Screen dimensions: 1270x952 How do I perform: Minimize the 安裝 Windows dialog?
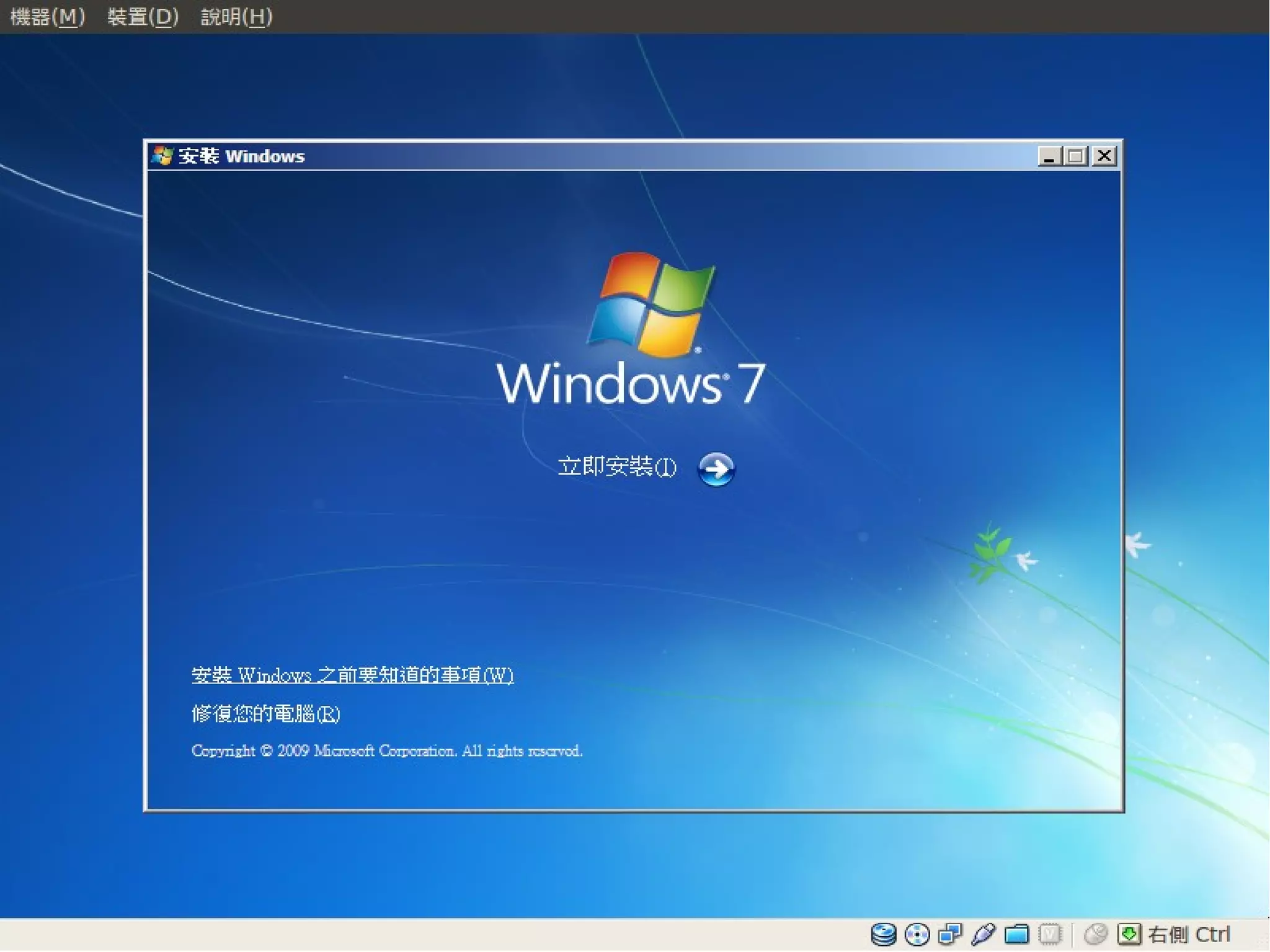1049,156
